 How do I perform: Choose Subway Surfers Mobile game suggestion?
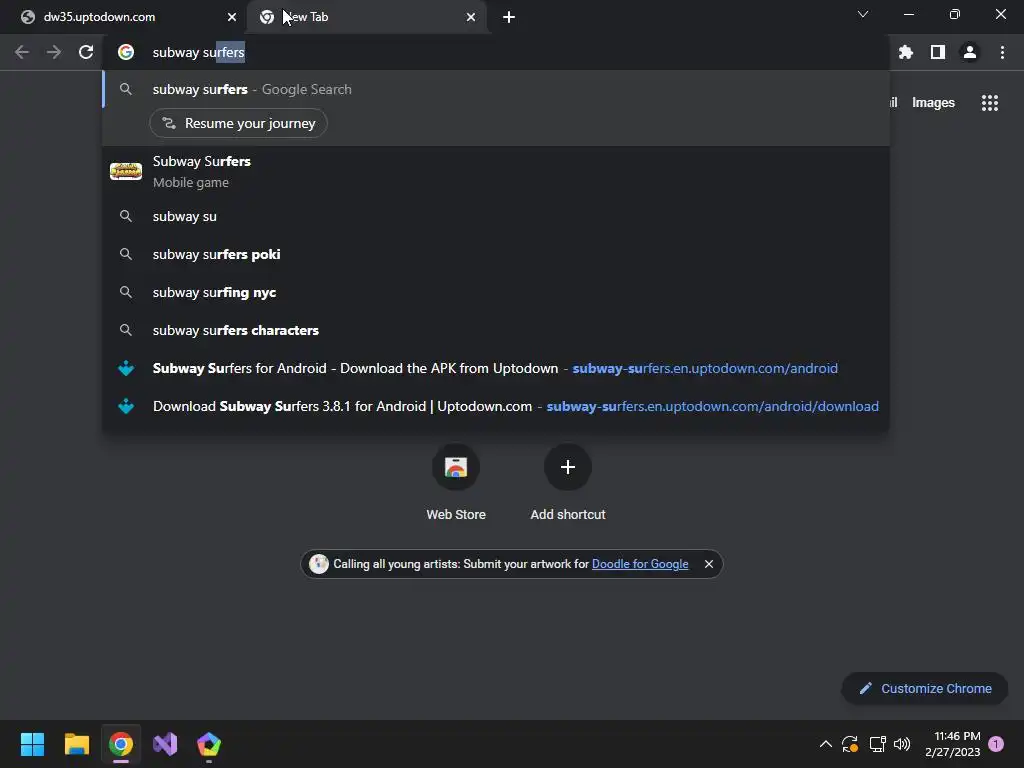[x=496, y=171]
